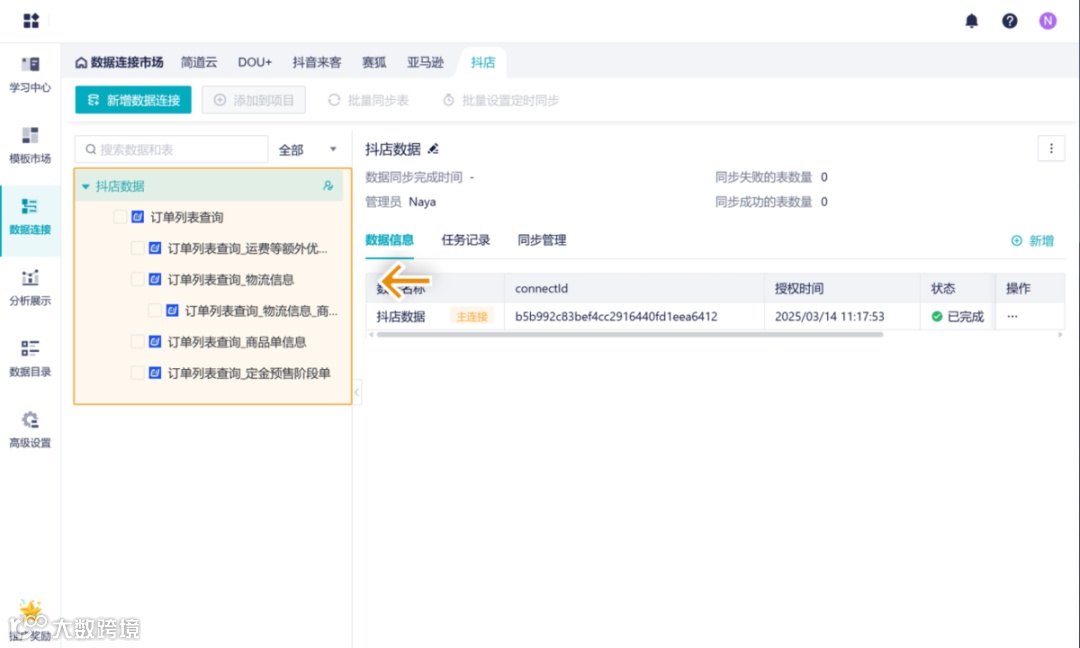Click the 主连接 tag
Image resolution: width=1080 pixels, height=648 pixels.
pos(472,316)
